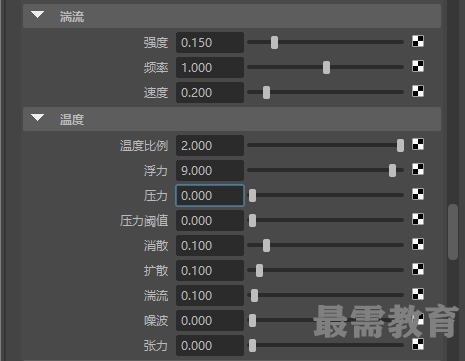Click the 温度 section header label
Image resolution: width=465 pixels, height=361 pixels.
(72, 119)
